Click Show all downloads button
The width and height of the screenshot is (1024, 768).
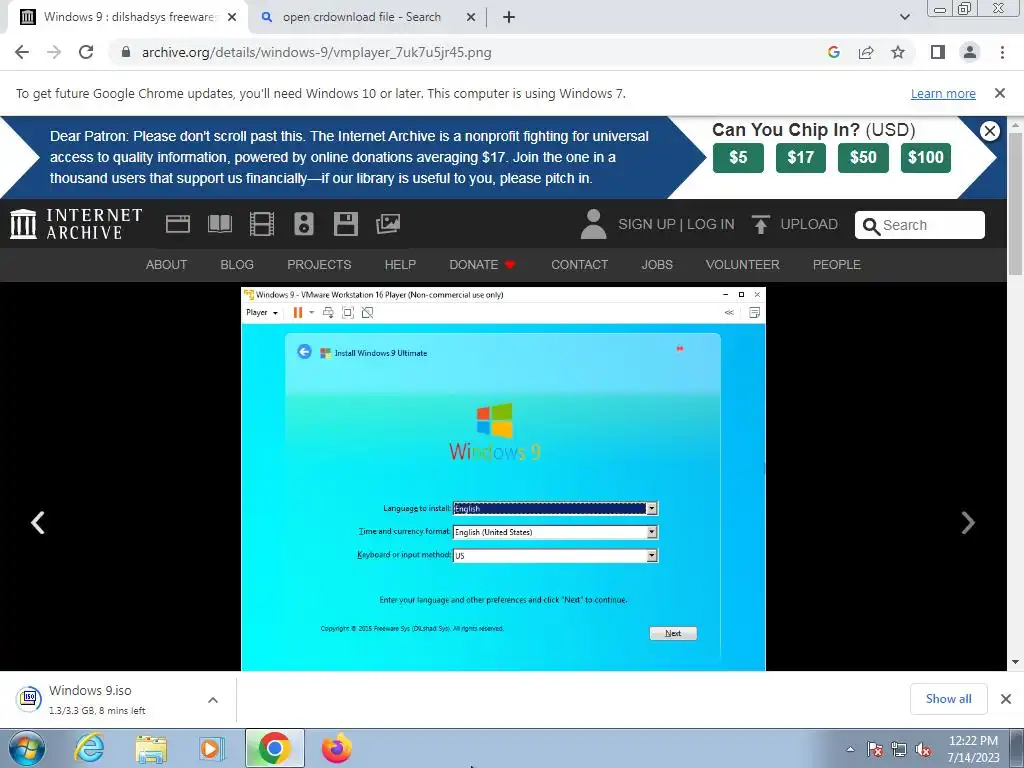pos(948,699)
